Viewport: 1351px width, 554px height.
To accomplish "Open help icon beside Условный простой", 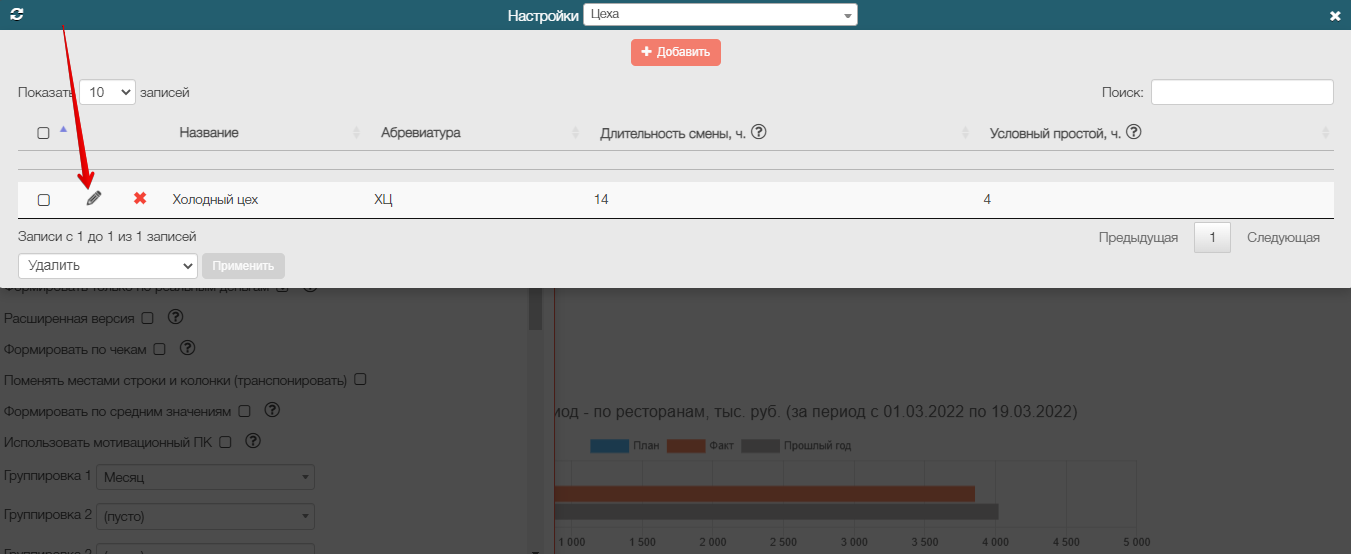I will coord(1133,132).
